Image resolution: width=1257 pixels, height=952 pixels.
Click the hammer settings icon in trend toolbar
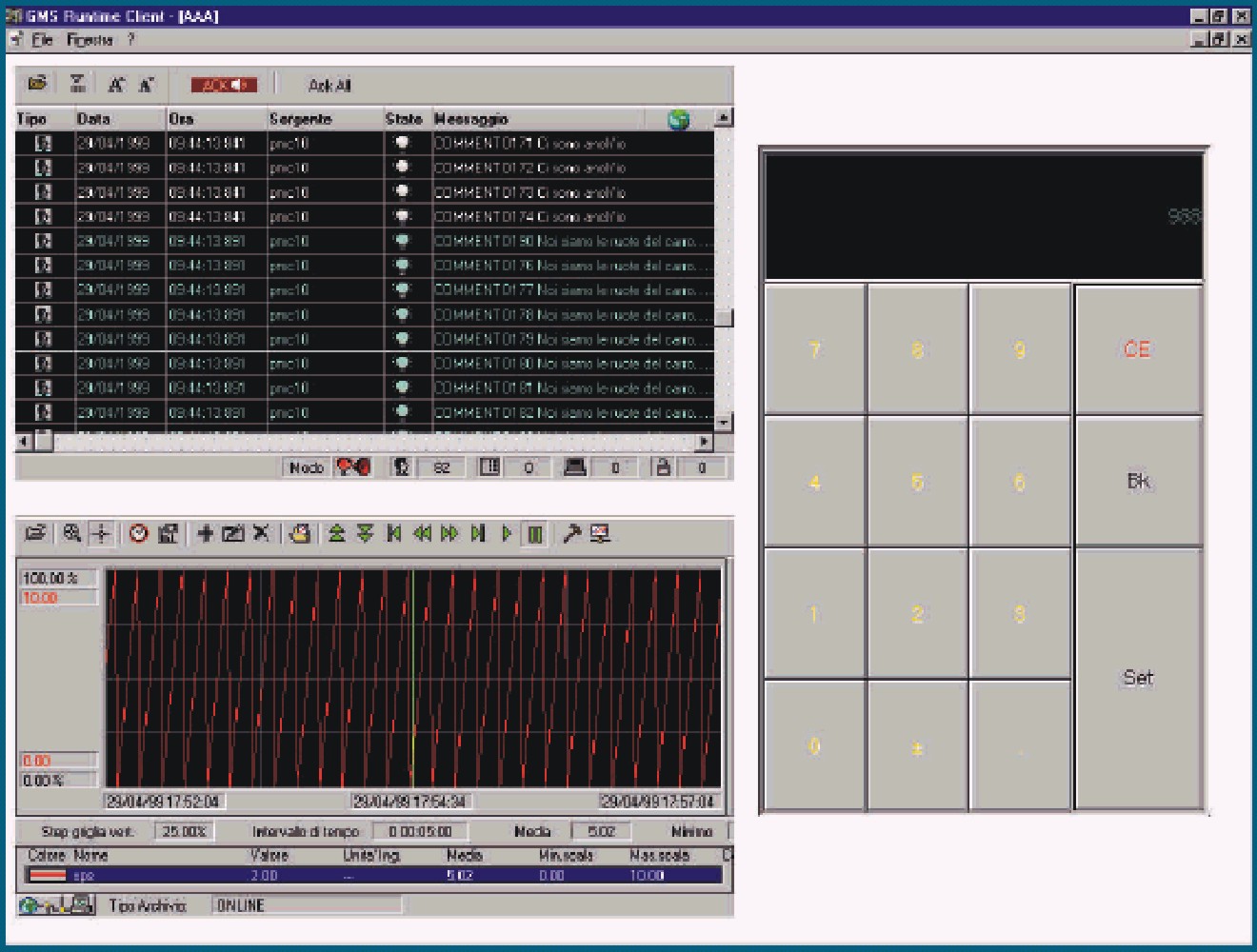[x=571, y=534]
